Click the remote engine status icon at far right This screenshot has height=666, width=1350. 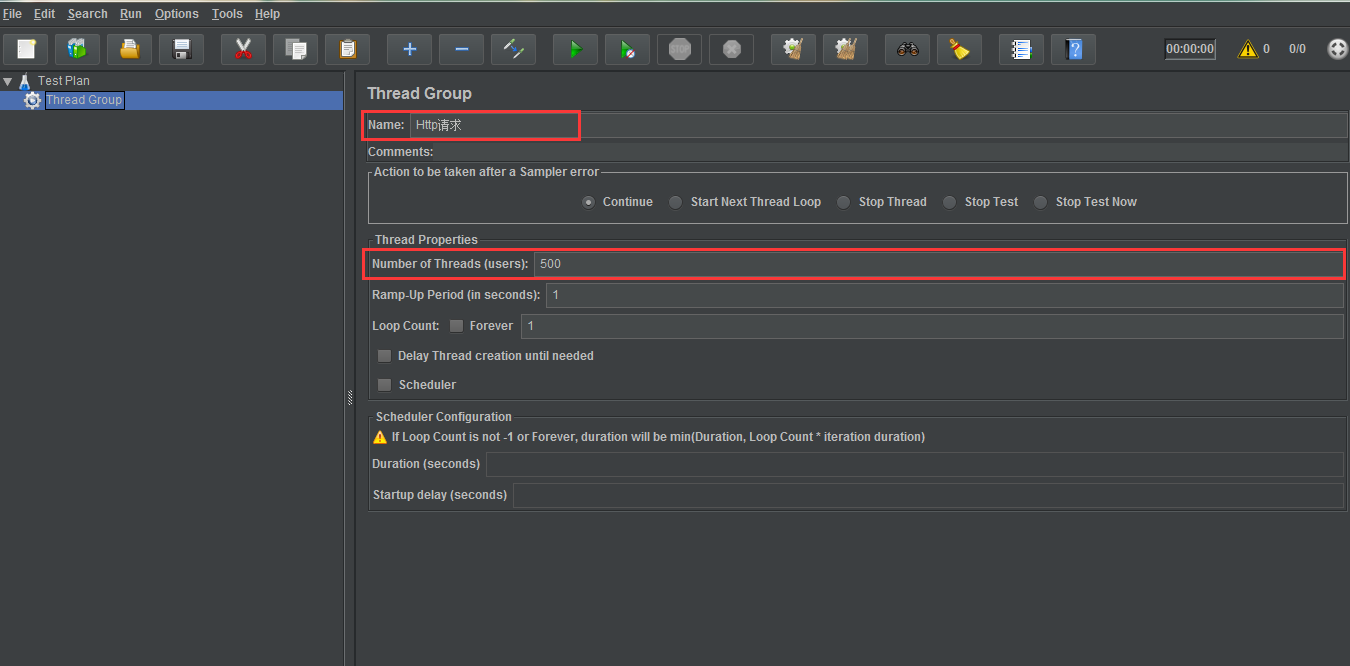(1337, 49)
